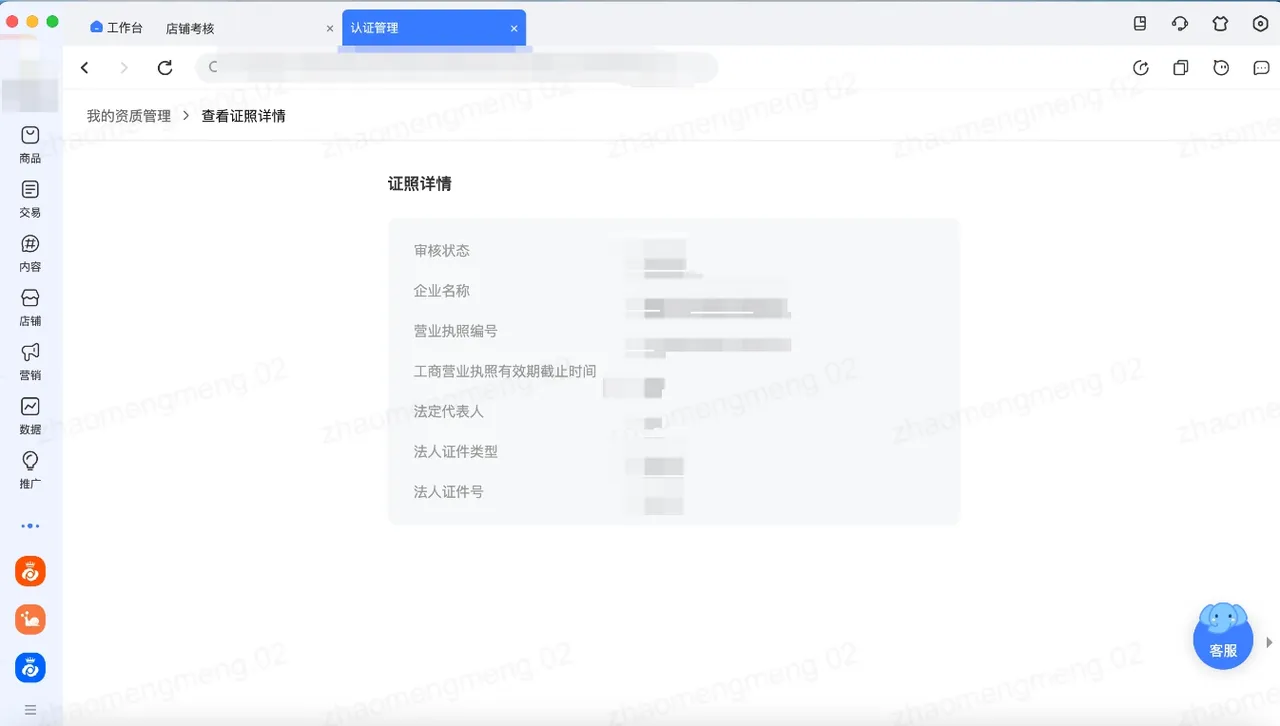This screenshot has height=726, width=1280.
Task: Open the 店铺 (Shop) section in sidebar
Action: click(x=30, y=306)
